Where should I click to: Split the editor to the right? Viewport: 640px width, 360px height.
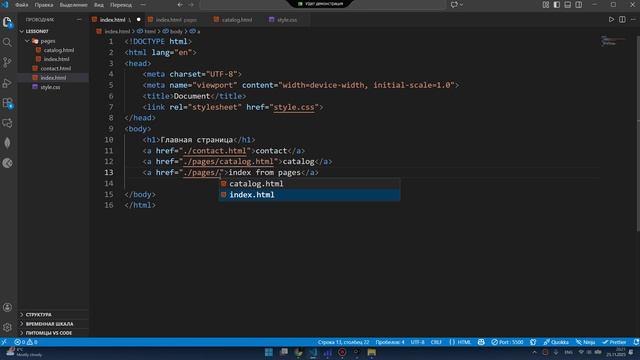click(622, 20)
